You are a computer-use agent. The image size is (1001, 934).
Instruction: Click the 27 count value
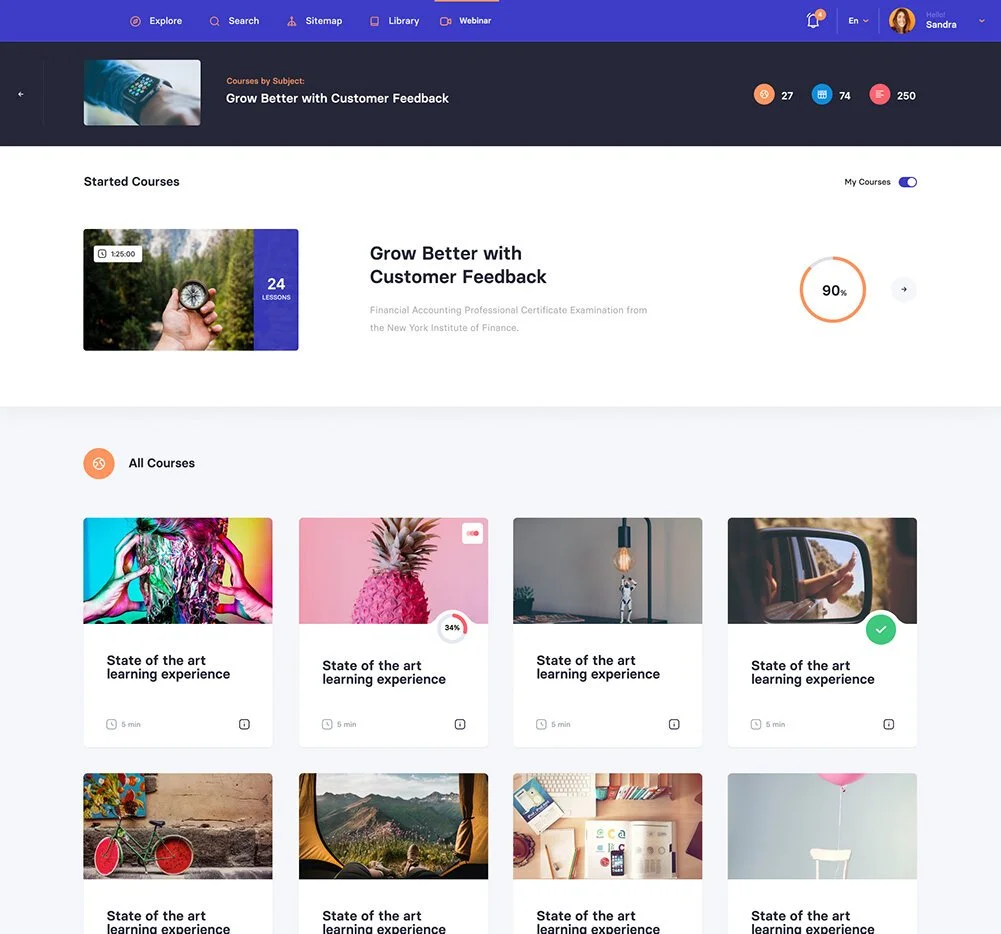(787, 96)
